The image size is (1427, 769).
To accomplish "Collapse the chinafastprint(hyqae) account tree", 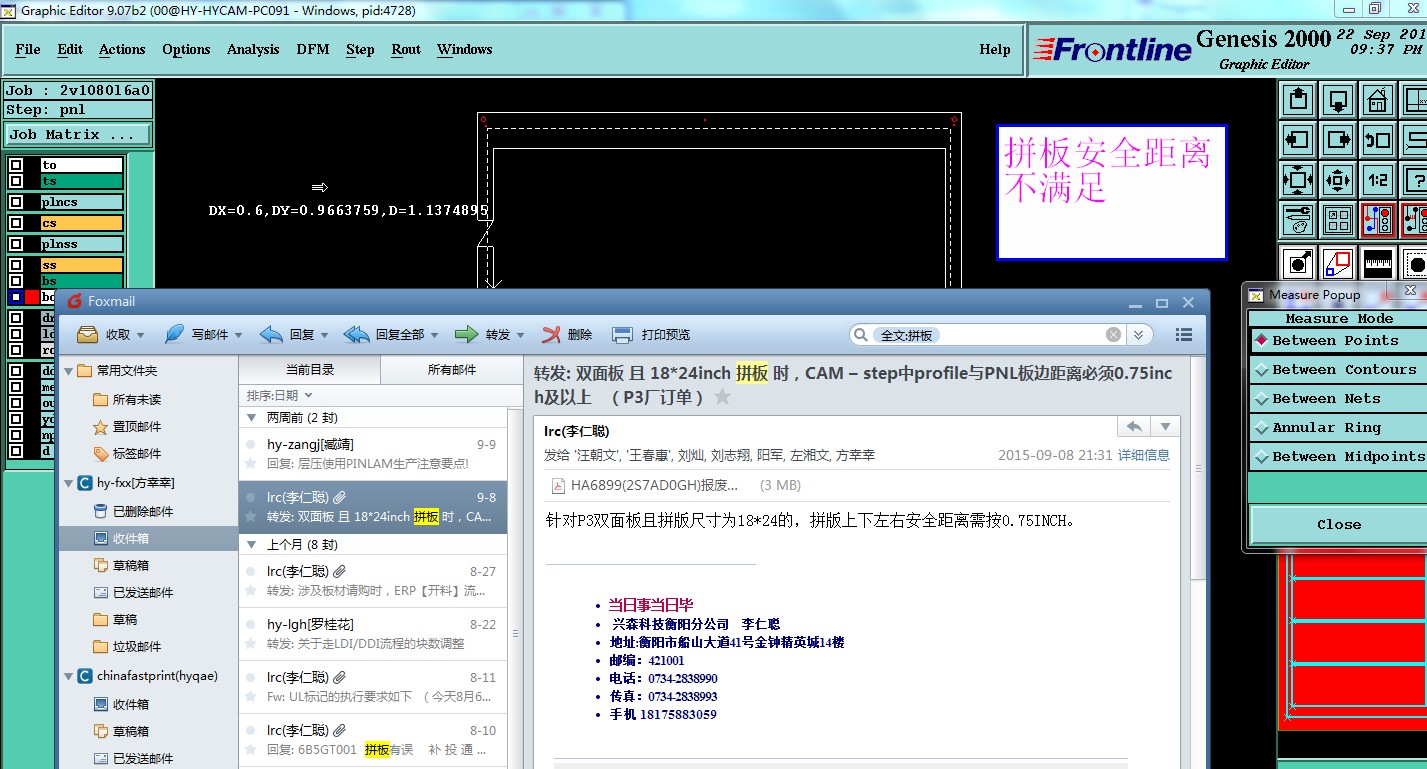I will pos(69,676).
